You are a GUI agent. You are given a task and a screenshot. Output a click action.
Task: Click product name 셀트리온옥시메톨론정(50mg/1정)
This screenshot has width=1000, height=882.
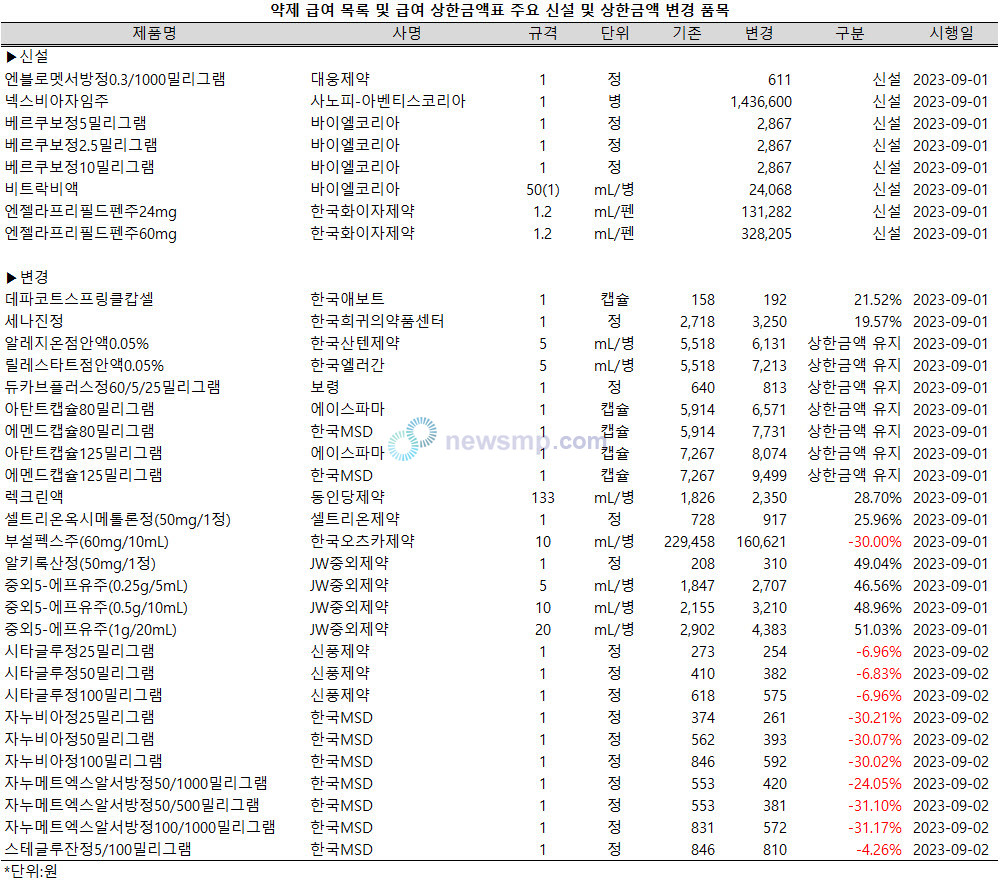(117, 520)
